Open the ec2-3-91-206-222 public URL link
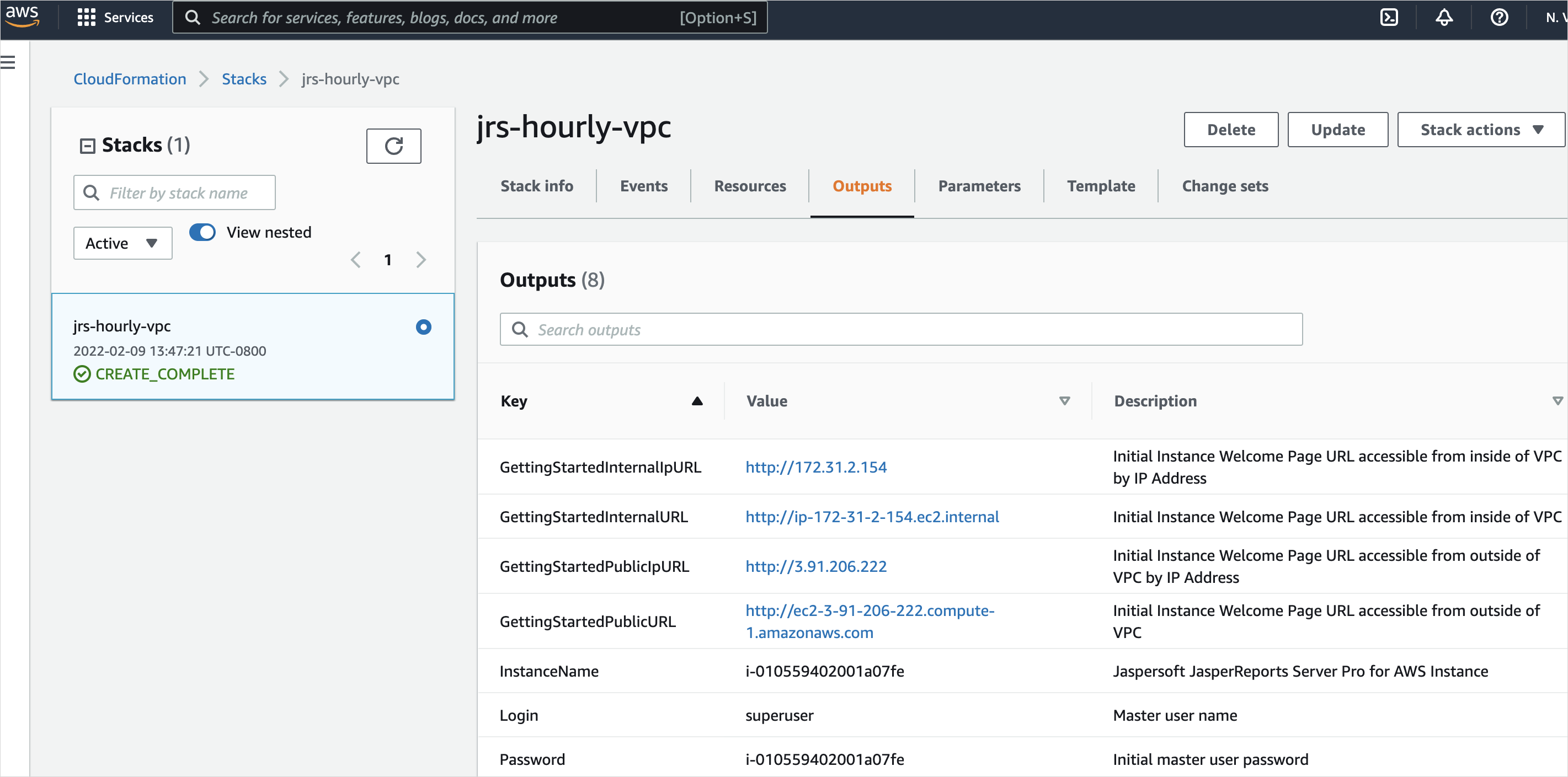Screen dimensions: 1568x777 pyautogui.click(x=870, y=622)
